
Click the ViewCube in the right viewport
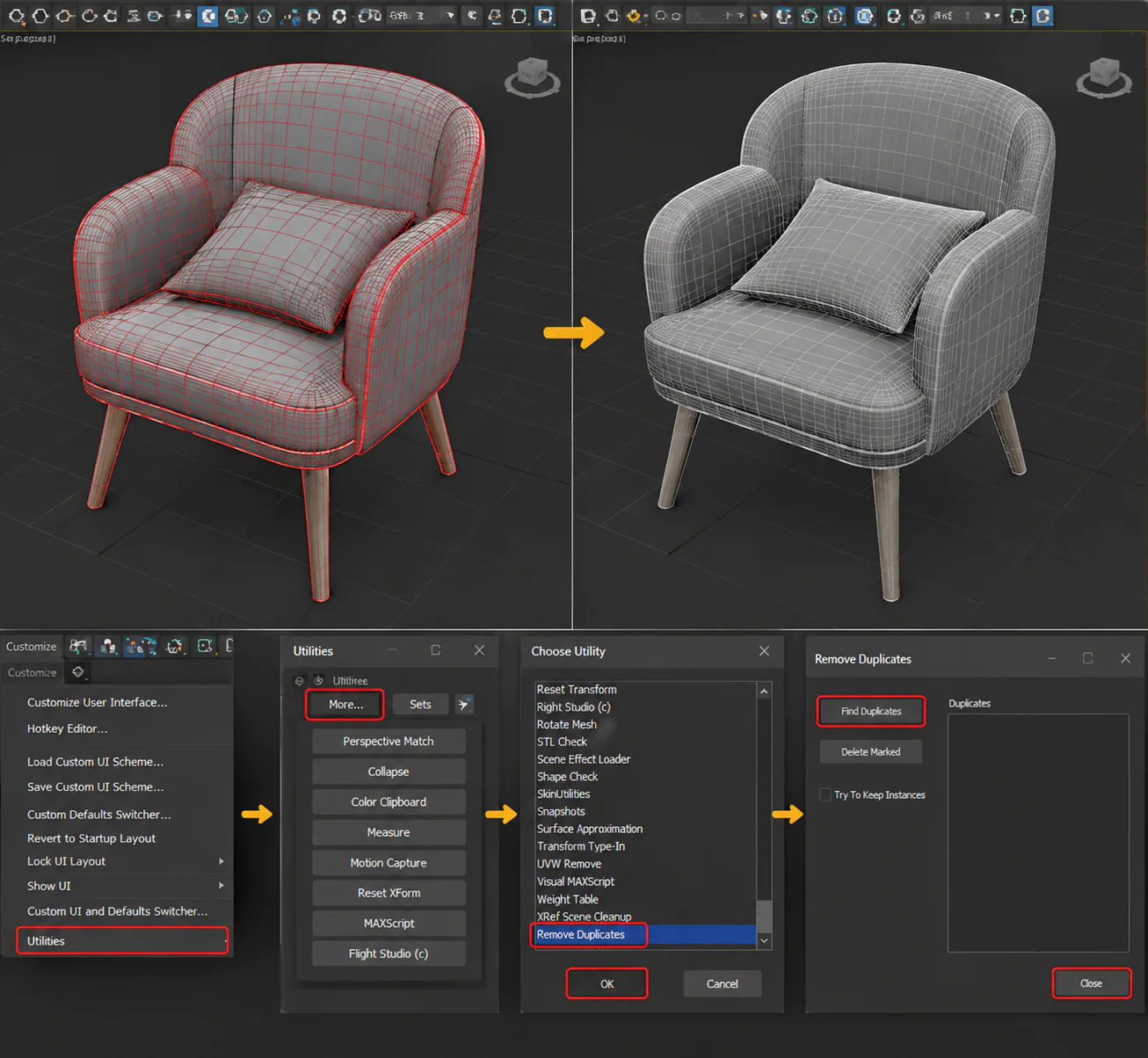pos(1104,77)
